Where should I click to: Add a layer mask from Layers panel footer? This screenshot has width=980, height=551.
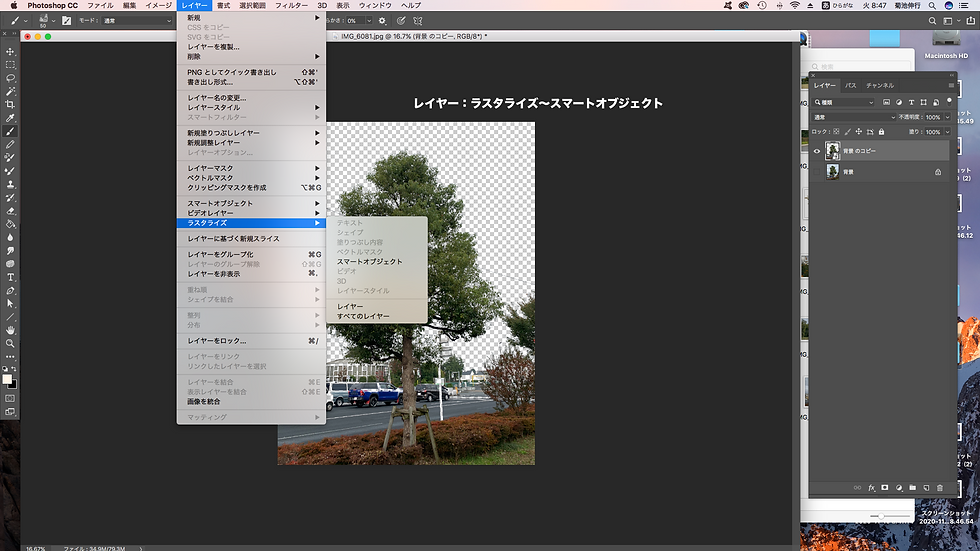[x=884, y=488]
